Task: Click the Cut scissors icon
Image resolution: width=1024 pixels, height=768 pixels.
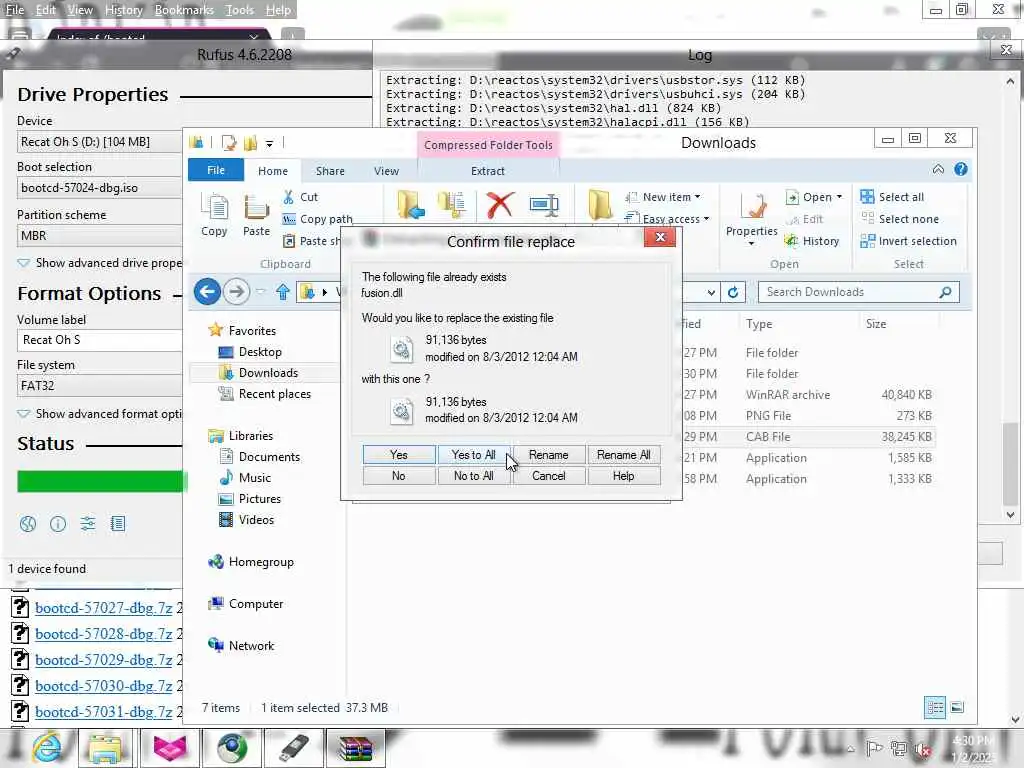Action: (x=288, y=197)
